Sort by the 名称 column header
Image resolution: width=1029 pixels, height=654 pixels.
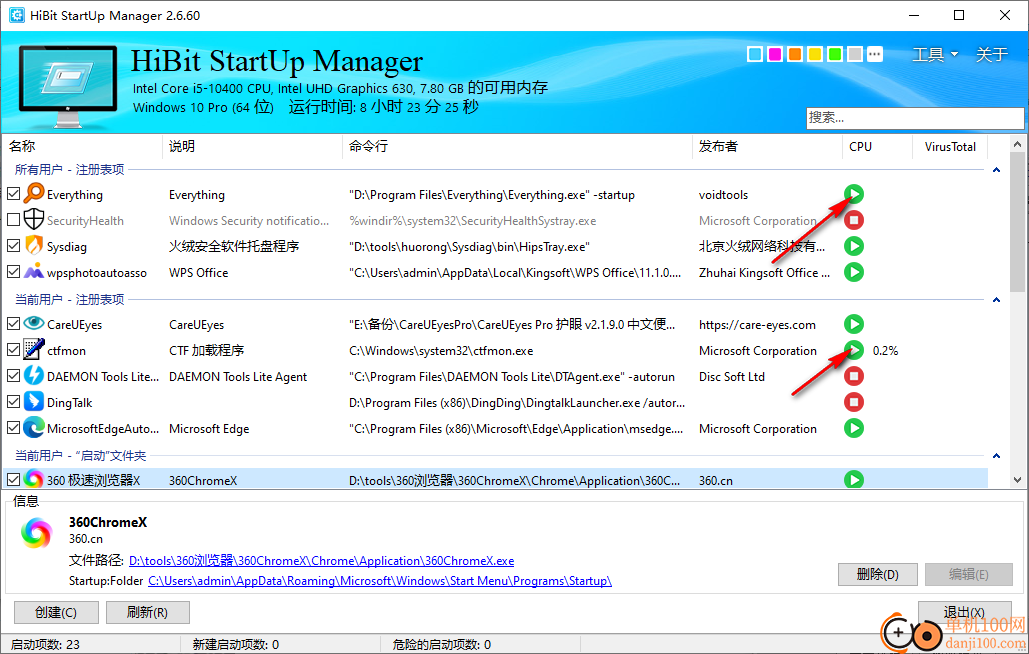pos(81,146)
